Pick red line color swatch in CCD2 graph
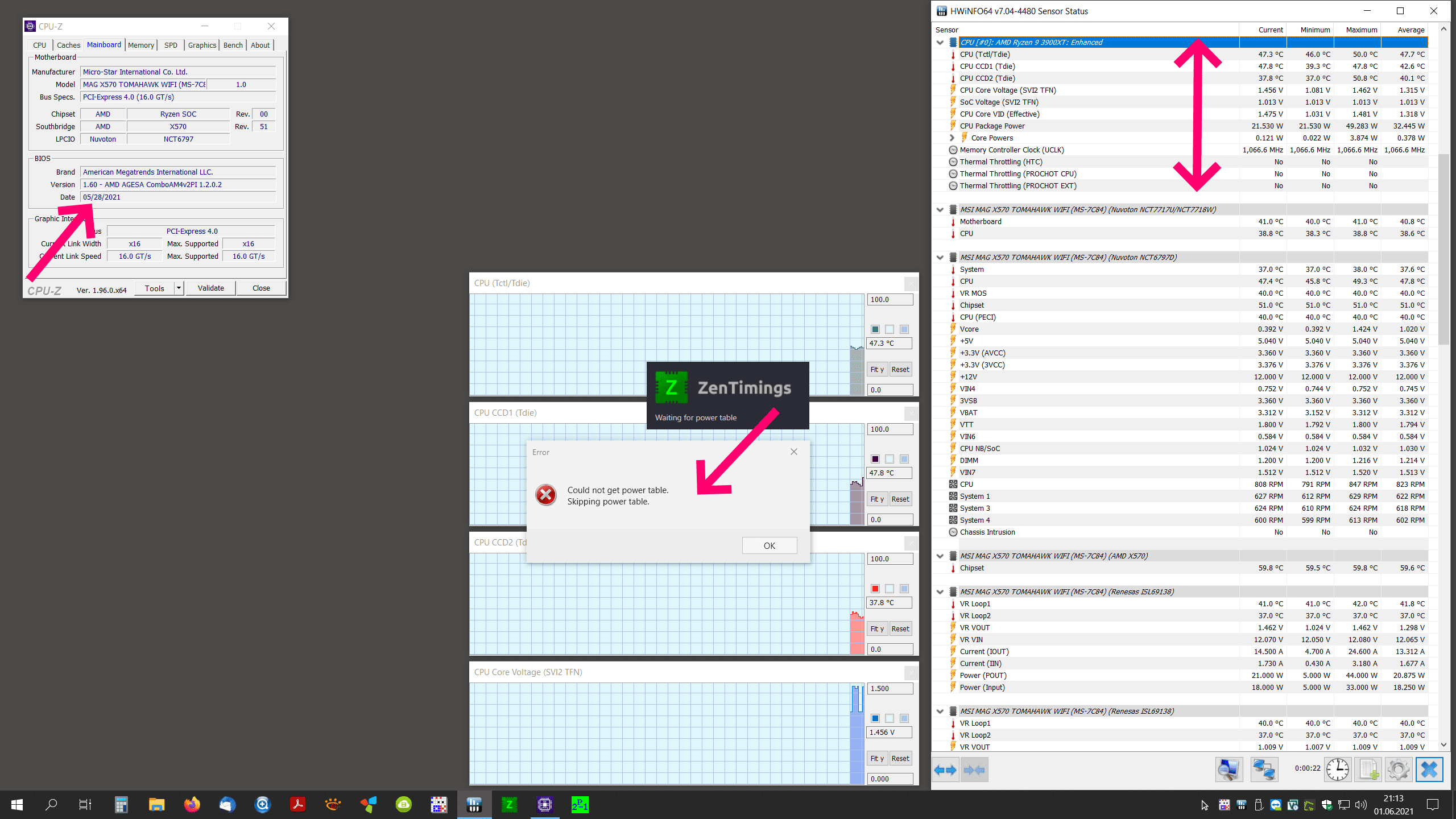This screenshot has height=819, width=1456. 875,589
